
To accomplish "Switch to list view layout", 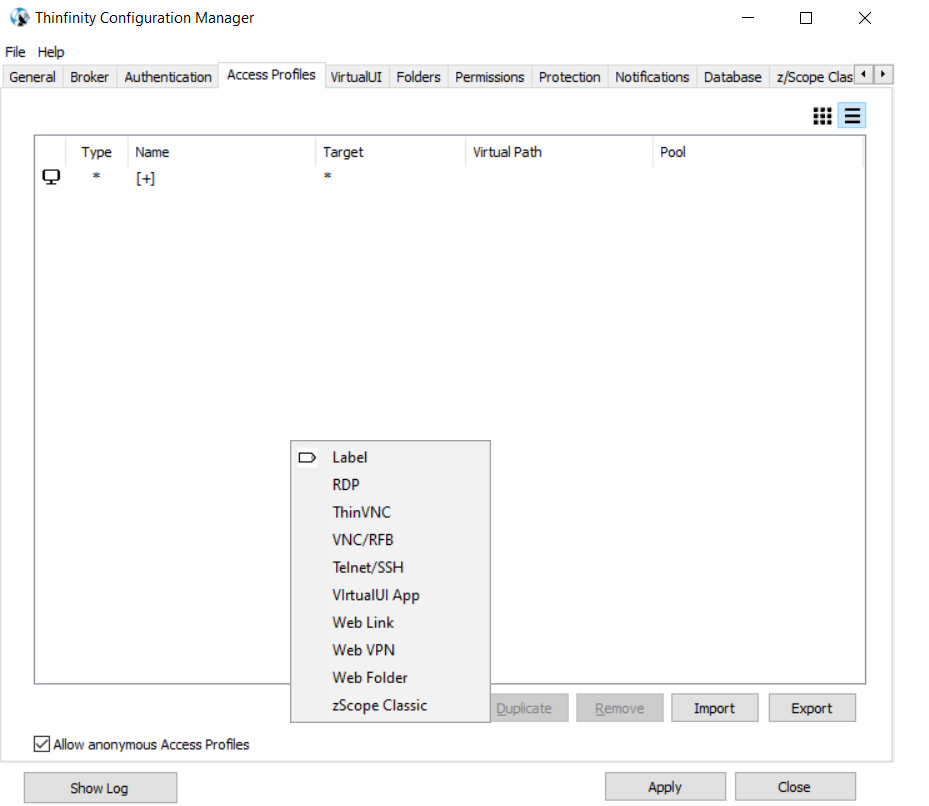I will (x=852, y=116).
